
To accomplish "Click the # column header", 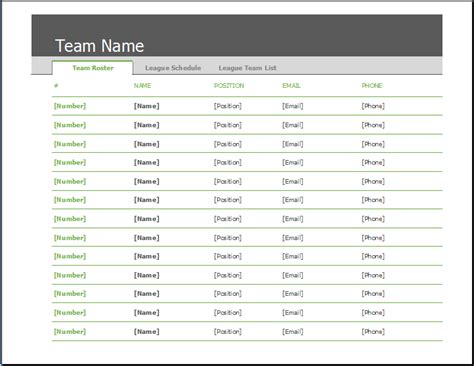I will (x=56, y=86).
